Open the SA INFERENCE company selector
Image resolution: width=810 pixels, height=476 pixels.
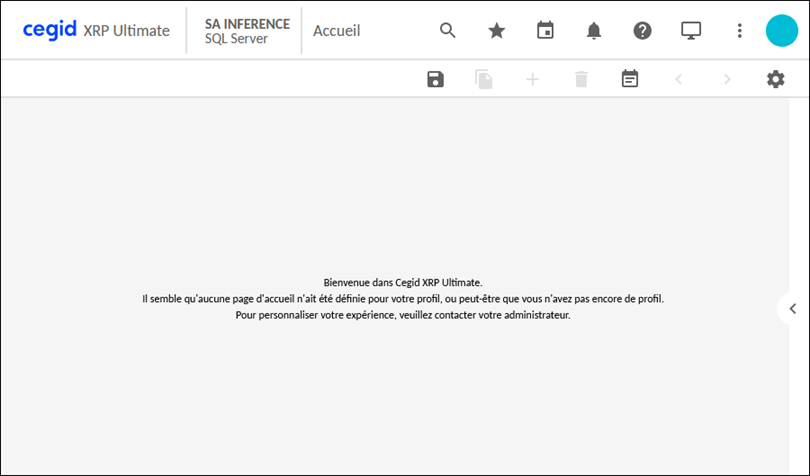click(x=247, y=31)
